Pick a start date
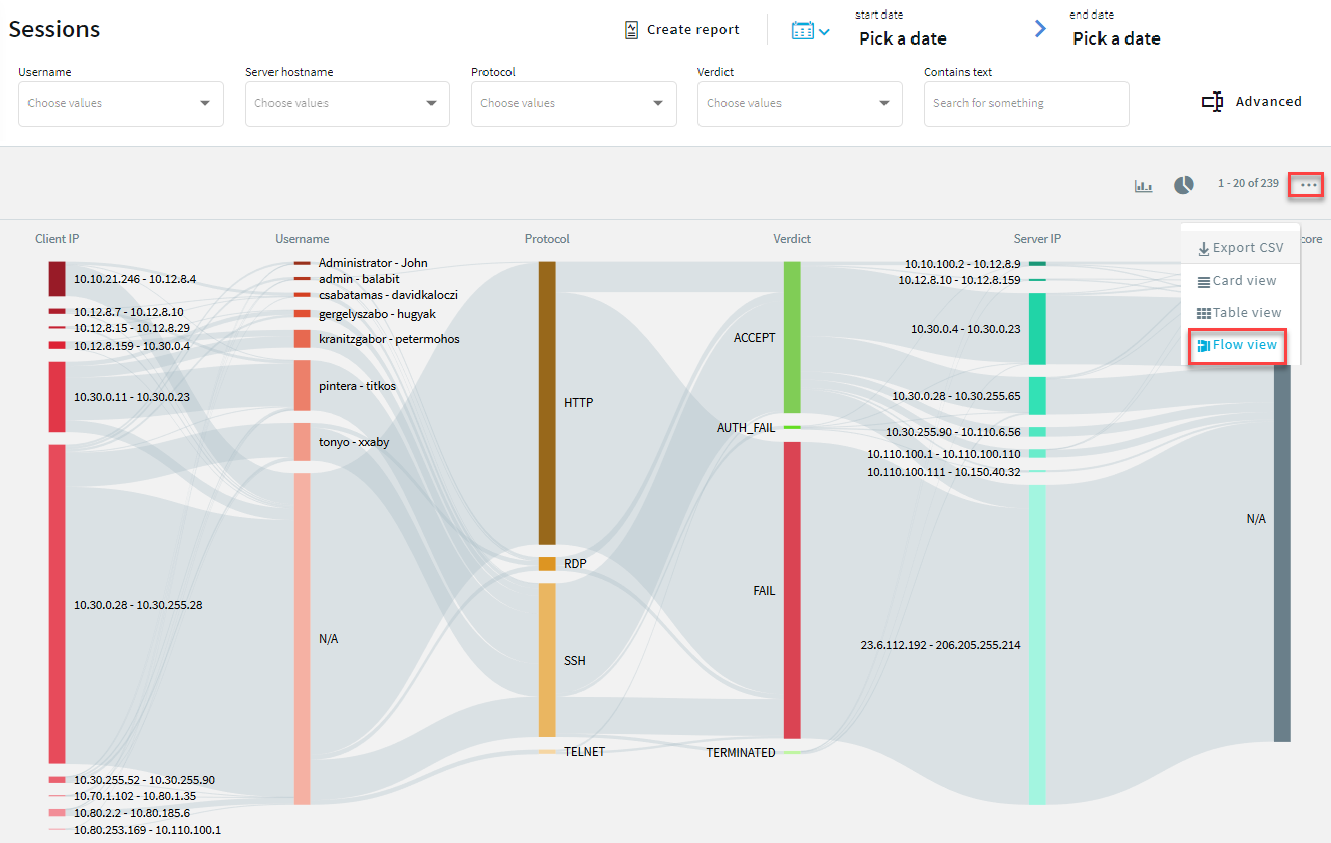Image resolution: width=1331 pixels, height=843 pixels. click(x=902, y=39)
